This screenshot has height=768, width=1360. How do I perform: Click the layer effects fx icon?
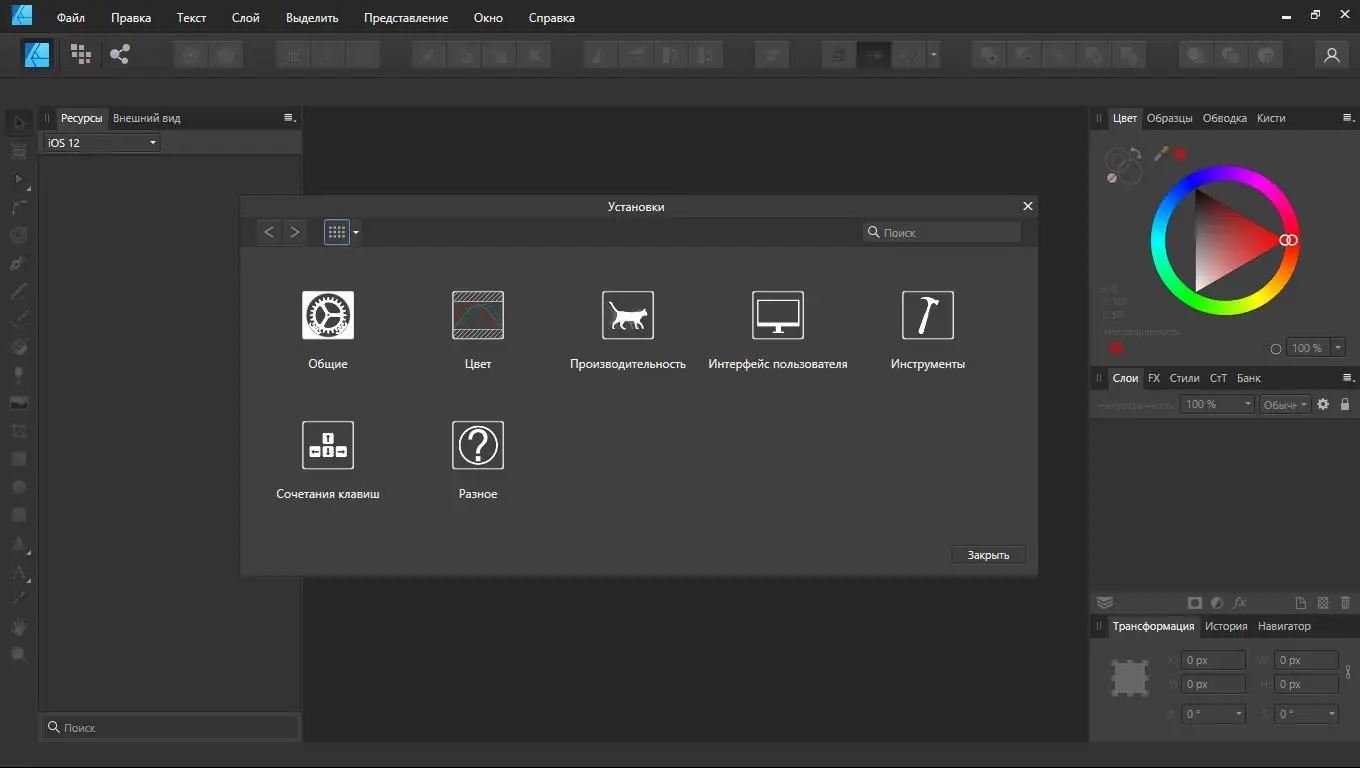(1239, 603)
